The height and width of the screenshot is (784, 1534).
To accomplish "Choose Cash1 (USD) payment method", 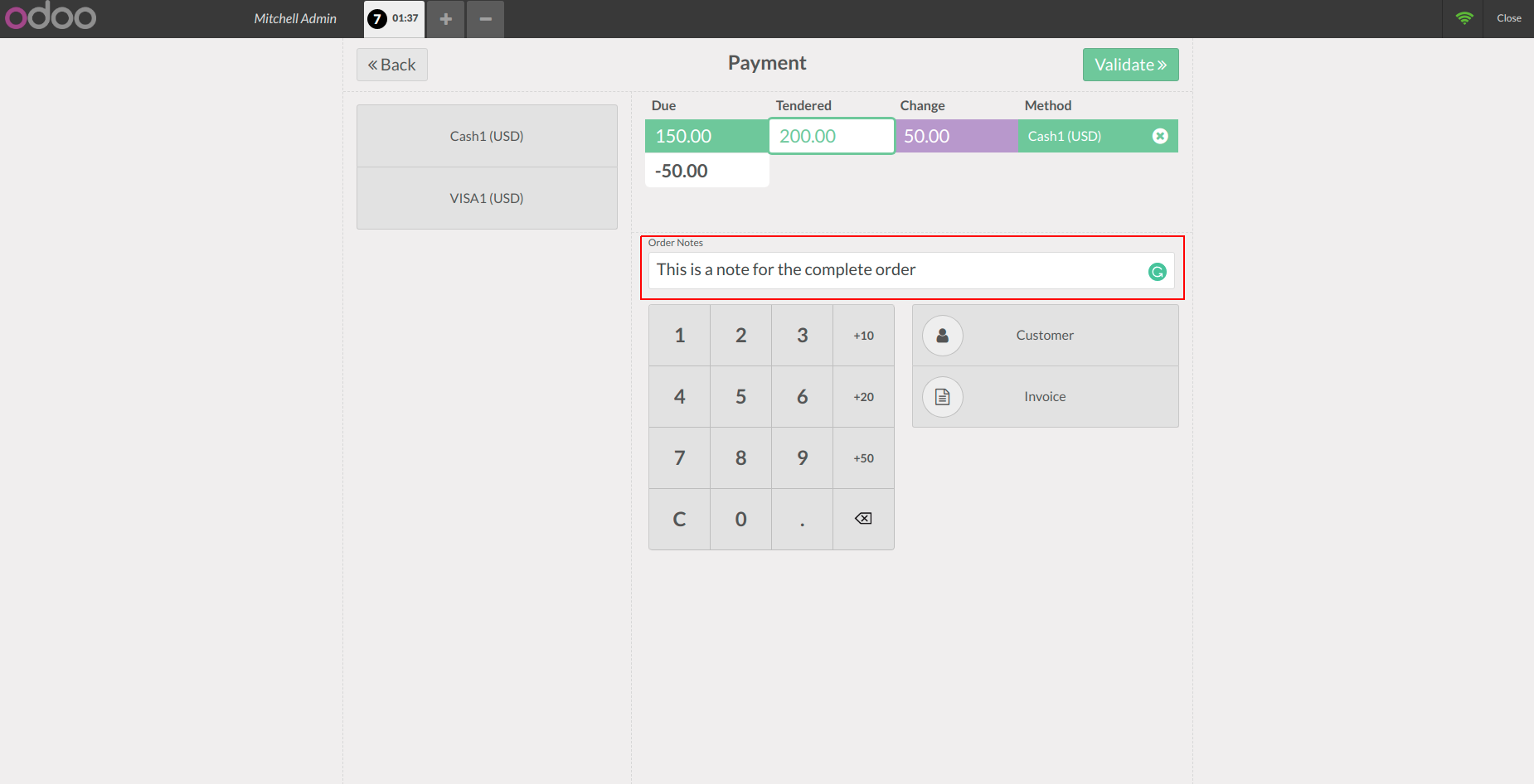I will pos(487,136).
